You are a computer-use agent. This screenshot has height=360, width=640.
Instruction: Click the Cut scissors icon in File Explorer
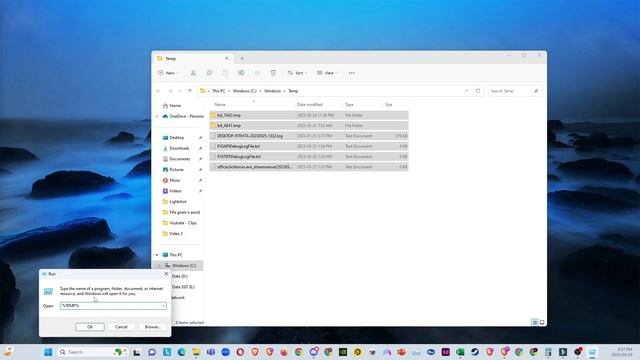[193, 73]
